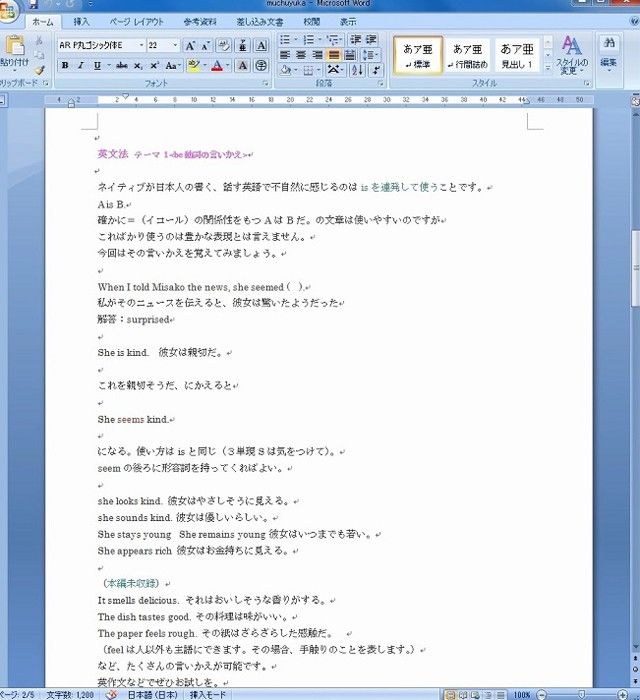
Task: Apply the 見出し 1 (Heading 1) style
Action: point(517,55)
